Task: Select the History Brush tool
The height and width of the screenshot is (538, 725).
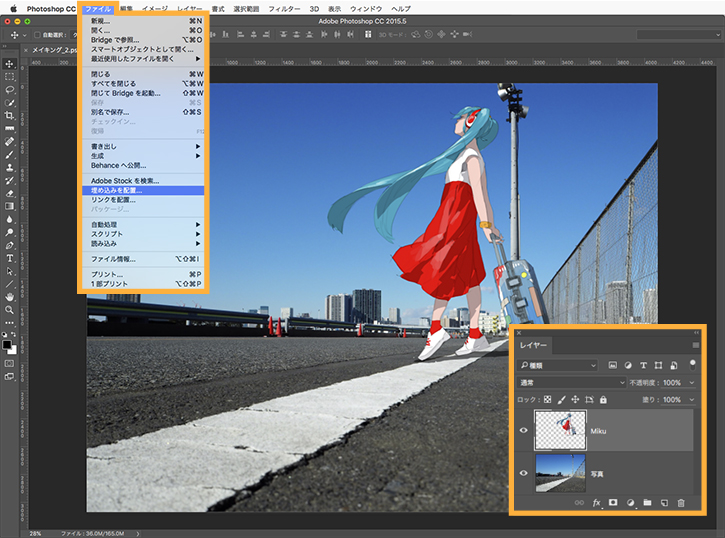Action: pyautogui.click(x=10, y=180)
